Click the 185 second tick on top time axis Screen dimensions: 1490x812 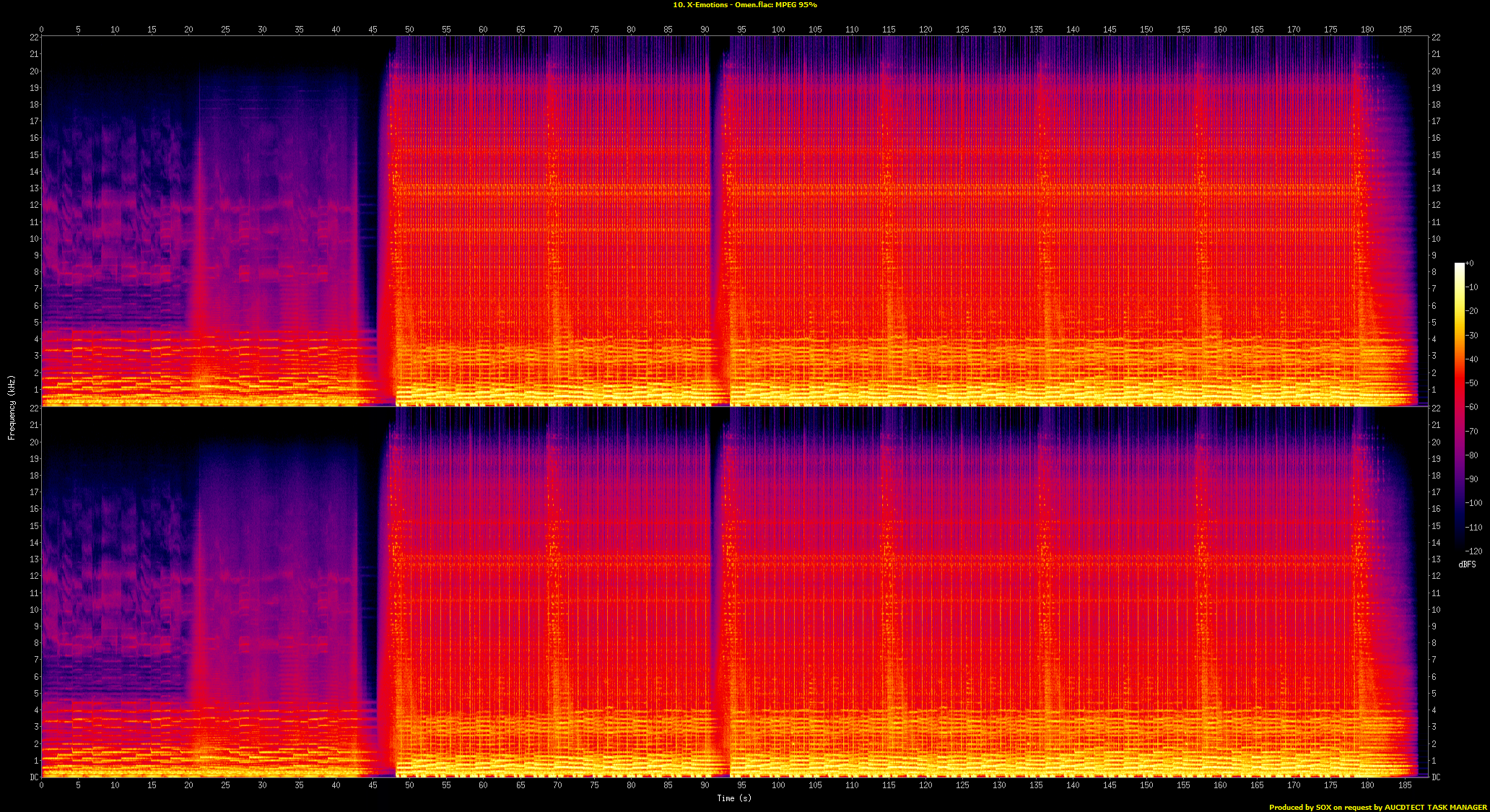point(1405,30)
